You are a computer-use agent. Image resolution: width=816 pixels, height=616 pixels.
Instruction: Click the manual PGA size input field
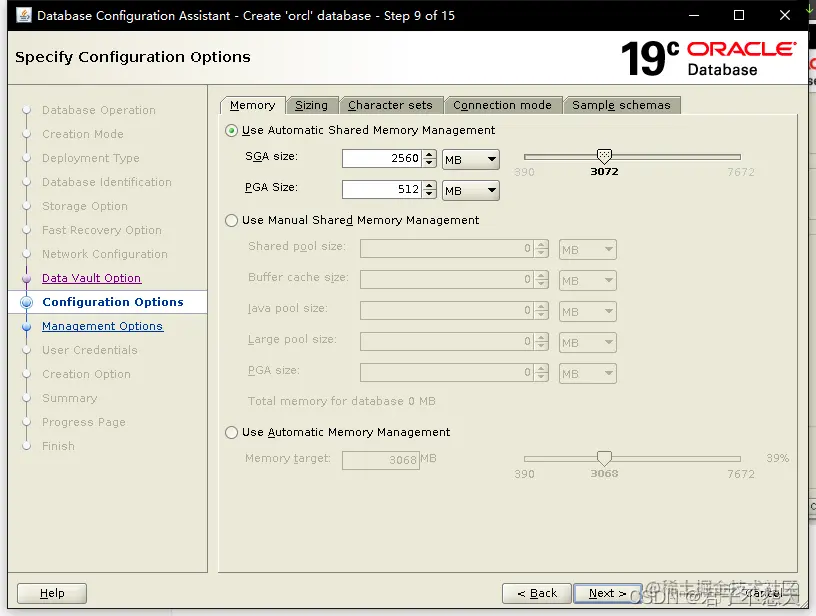tap(447, 373)
